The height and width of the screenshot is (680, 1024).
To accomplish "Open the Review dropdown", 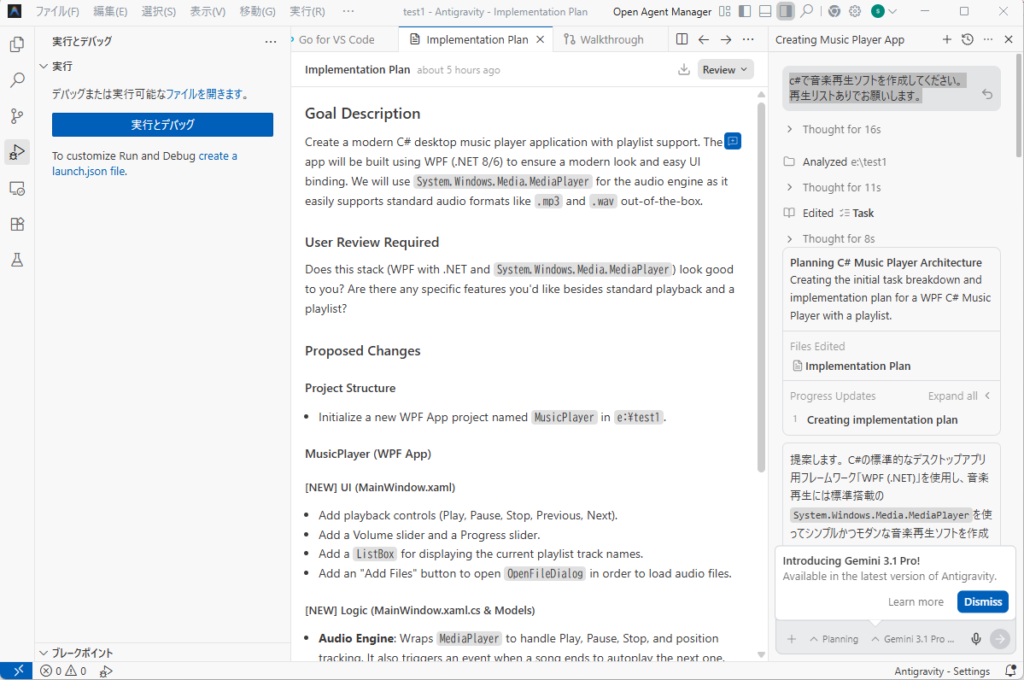I will coord(725,70).
